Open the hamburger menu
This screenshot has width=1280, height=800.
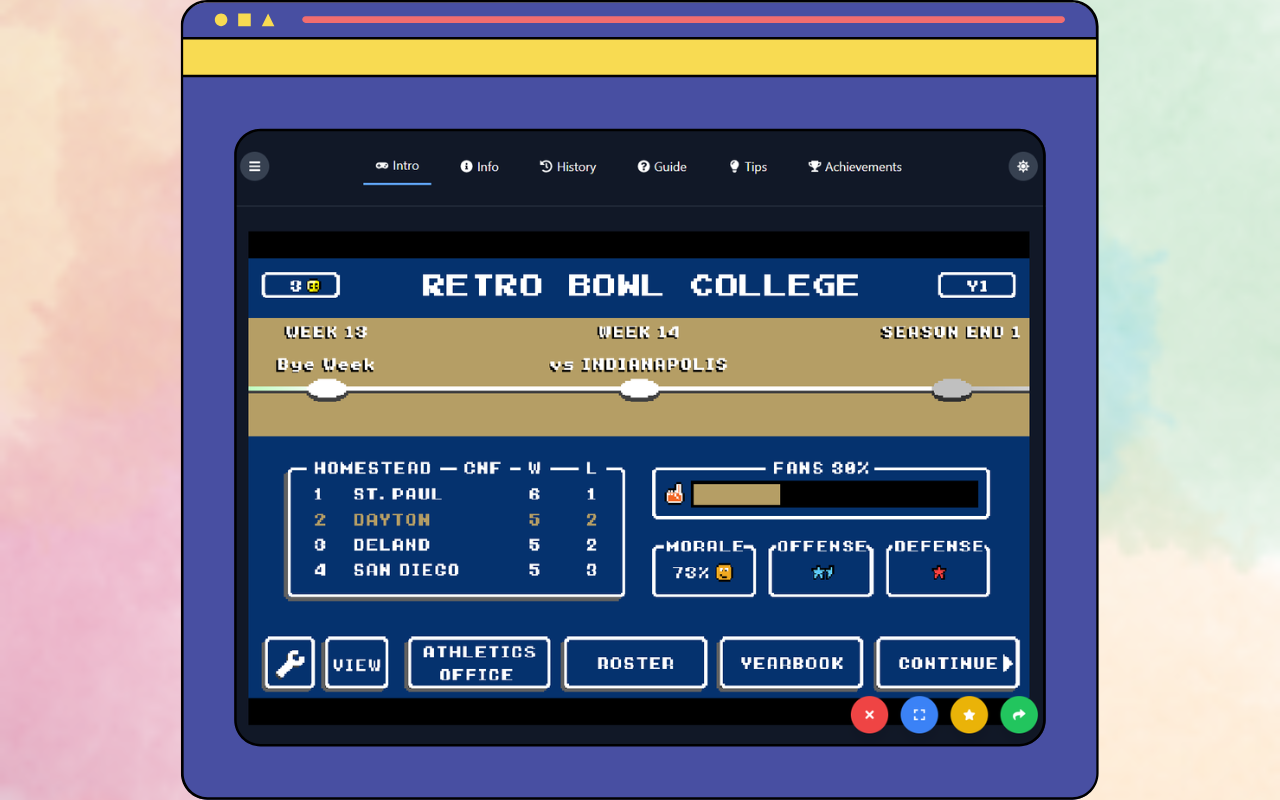[255, 166]
